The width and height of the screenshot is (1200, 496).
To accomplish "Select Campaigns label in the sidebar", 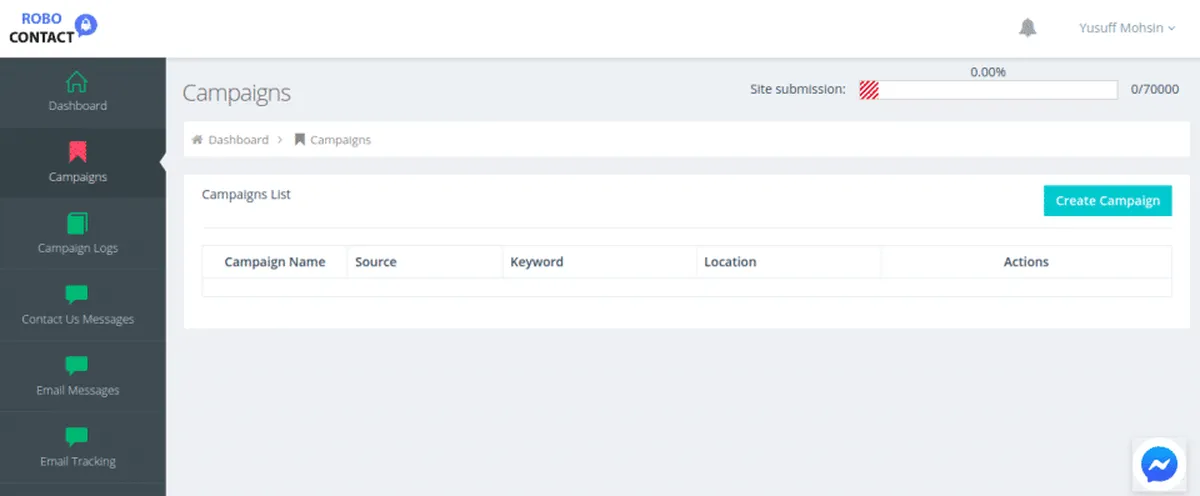I will tap(78, 177).
